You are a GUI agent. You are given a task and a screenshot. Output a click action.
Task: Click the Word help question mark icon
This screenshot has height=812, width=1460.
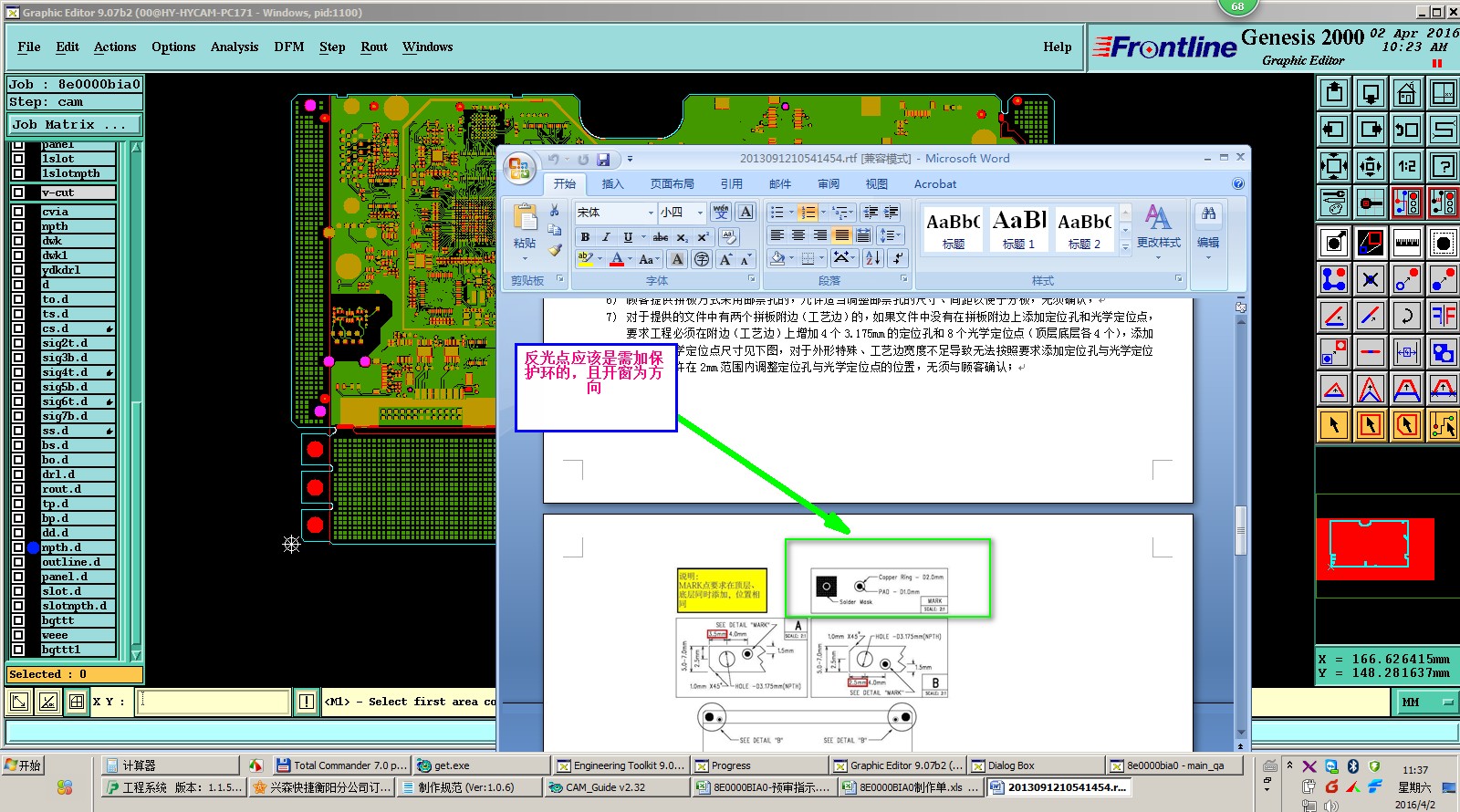pos(1238,183)
